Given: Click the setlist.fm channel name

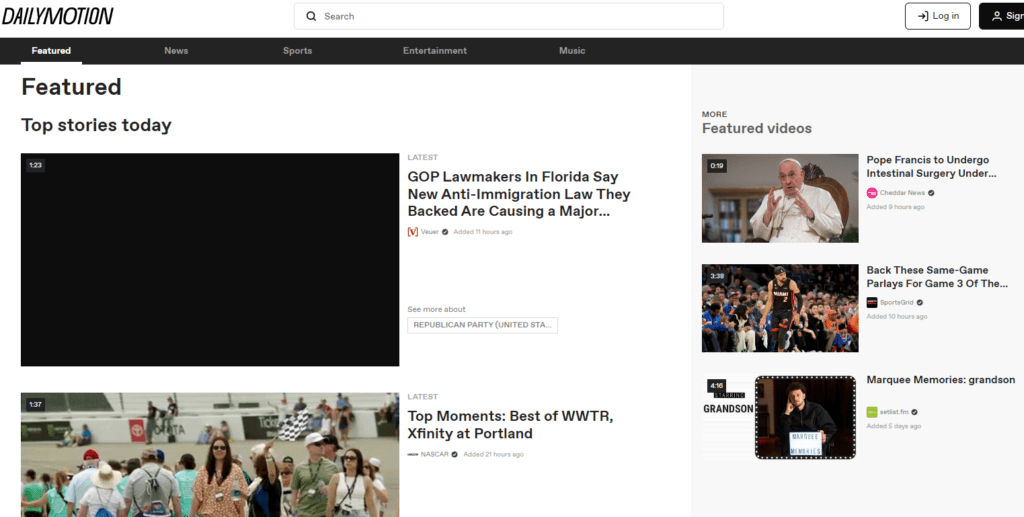Looking at the screenshot, I should 894,412.
